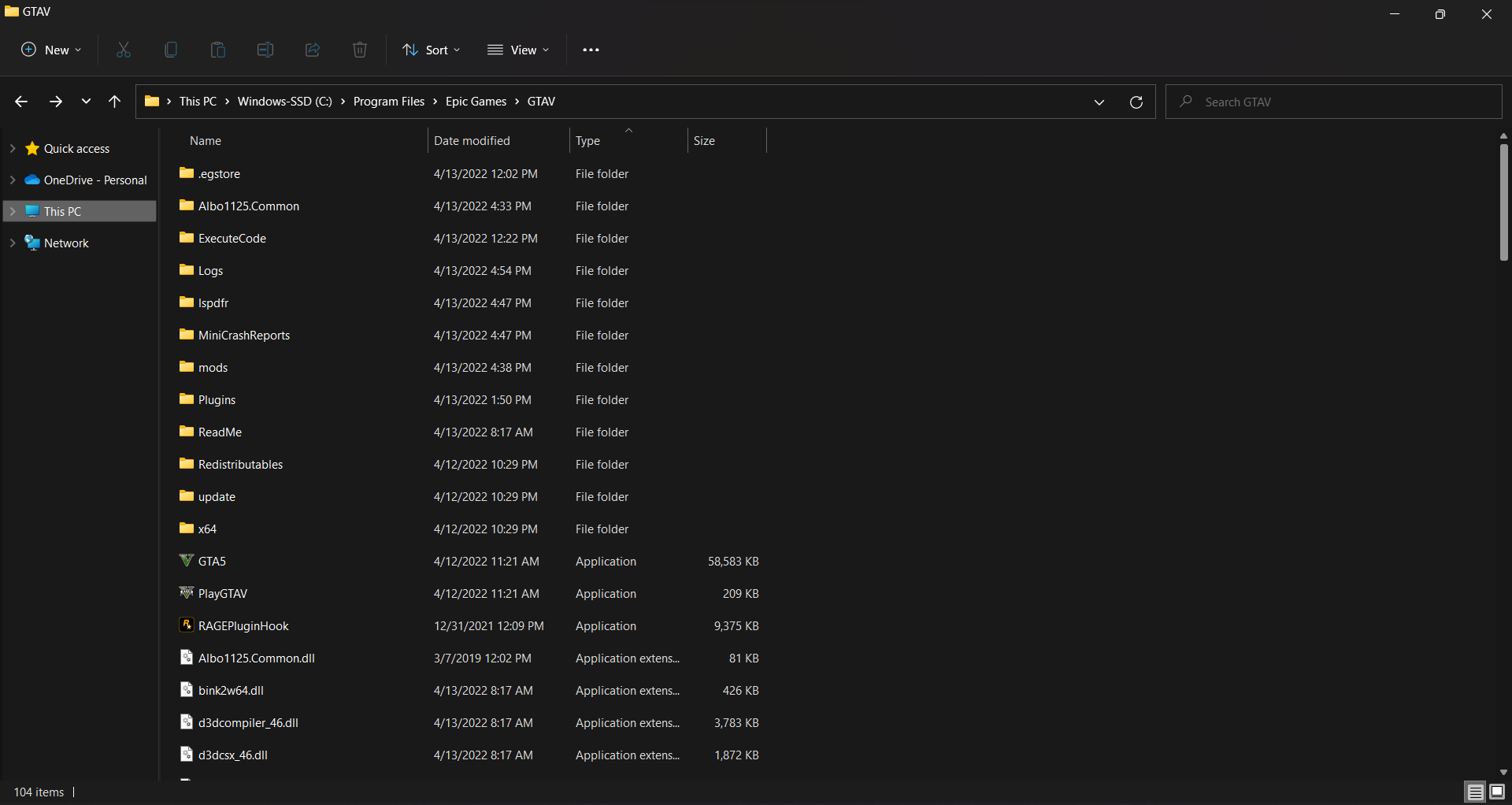Click the Share icon in toolbar
Viewport: 1512px width, 805px height.
point(313,50)
